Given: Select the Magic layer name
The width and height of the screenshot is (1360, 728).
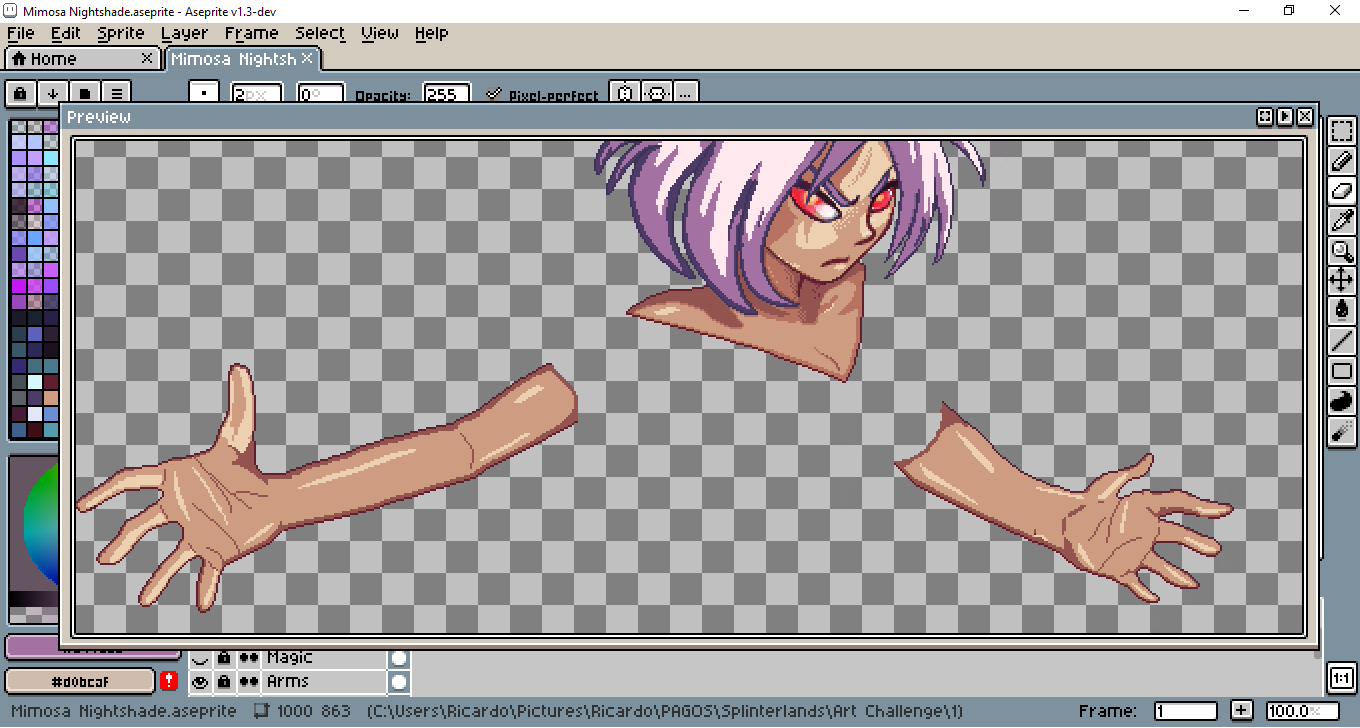Looking at the screenshot, I should 324,658.
